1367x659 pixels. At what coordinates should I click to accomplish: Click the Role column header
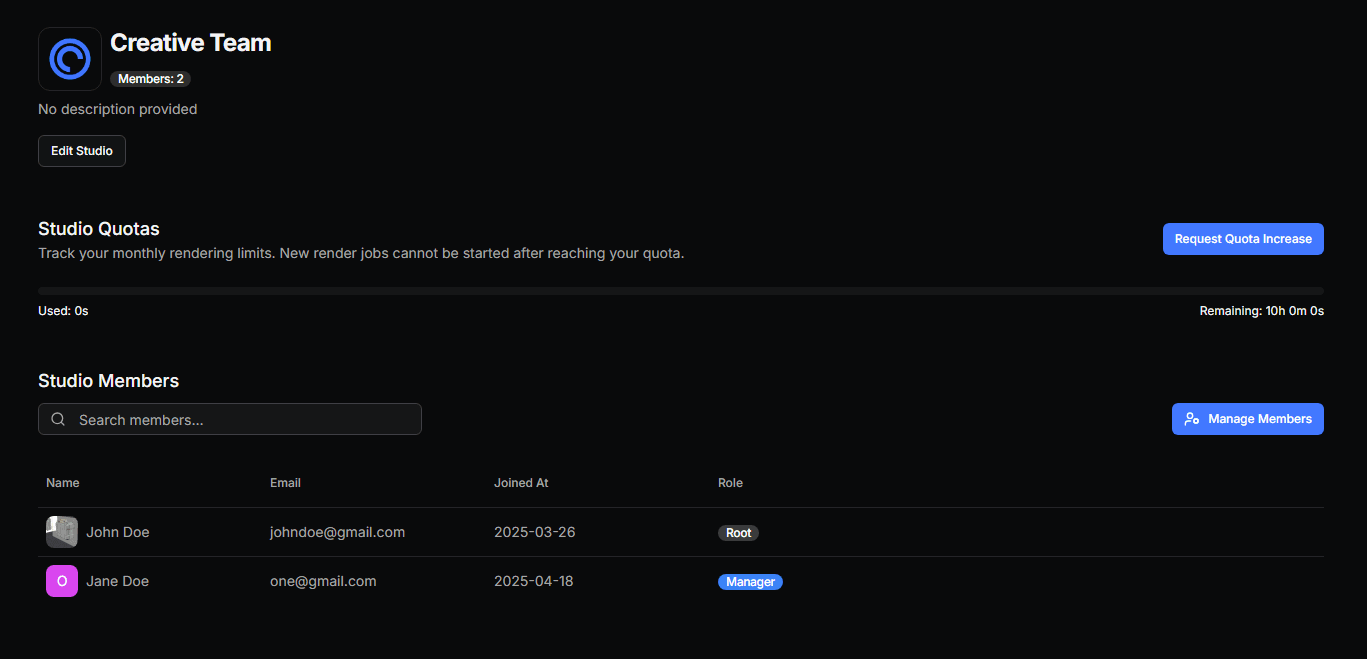730,483
